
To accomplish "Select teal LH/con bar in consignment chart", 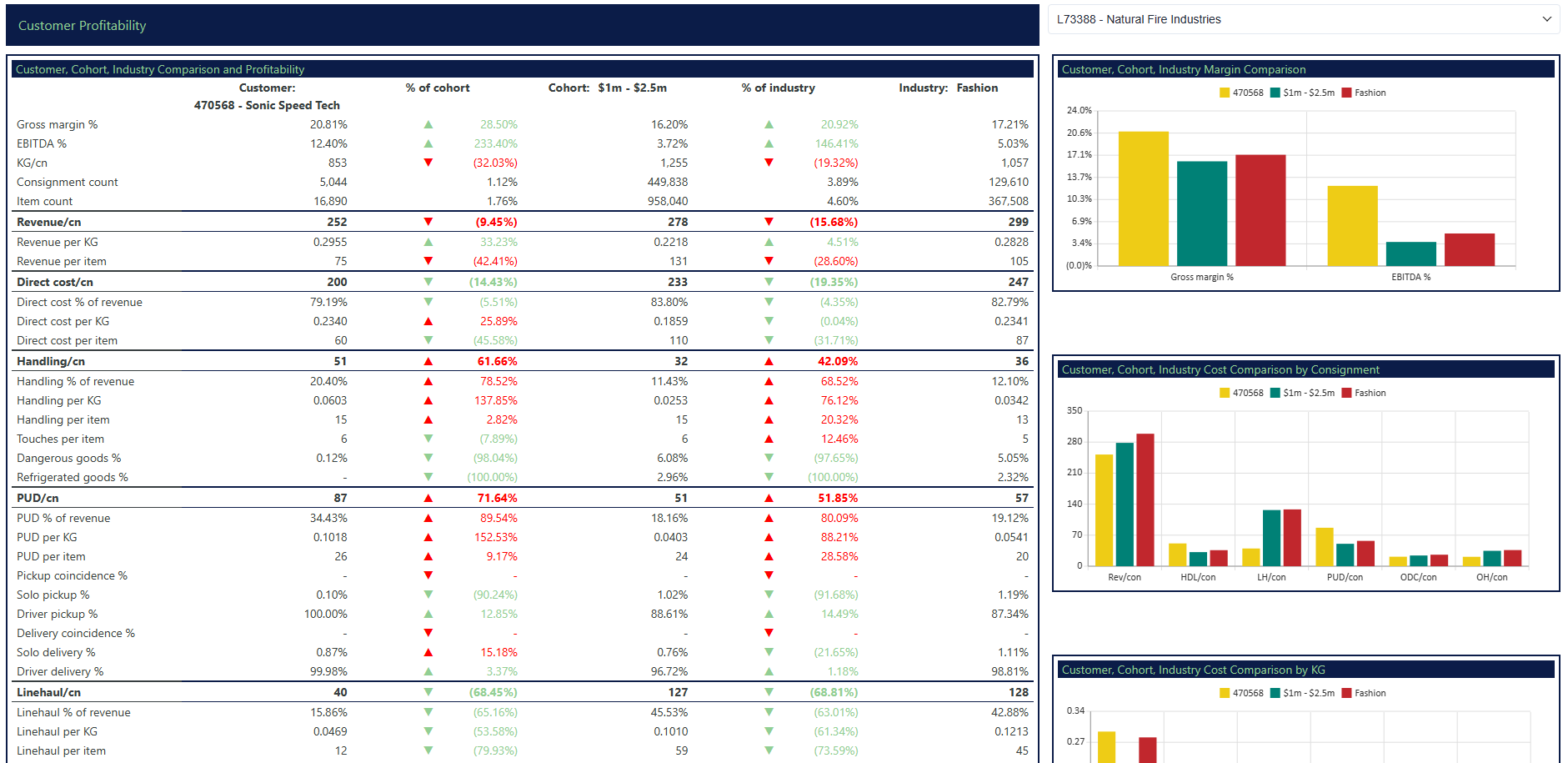I will click(x=1272, y=539).
